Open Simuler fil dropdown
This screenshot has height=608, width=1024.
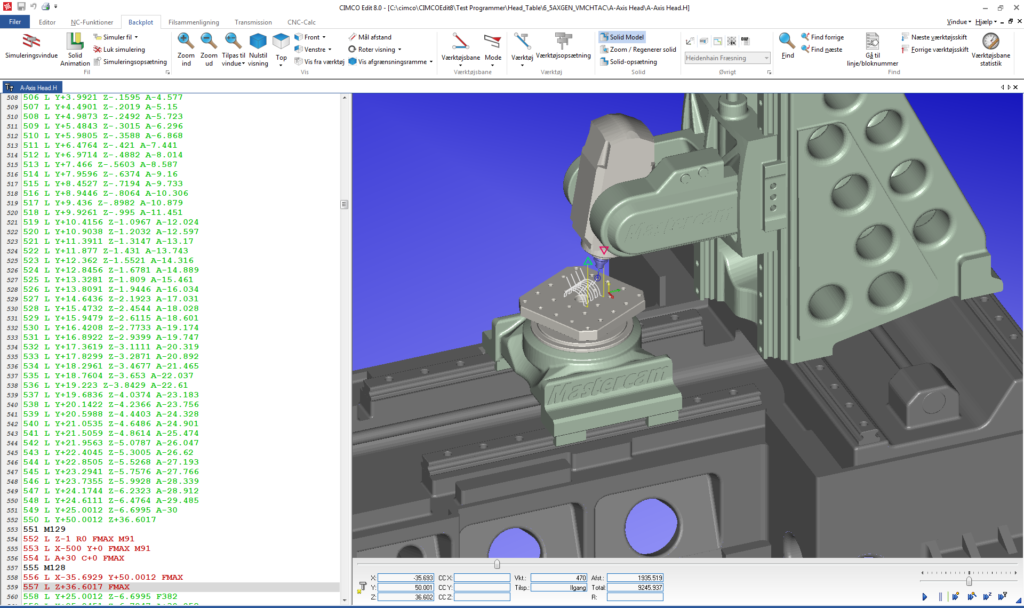pos(116,37)
